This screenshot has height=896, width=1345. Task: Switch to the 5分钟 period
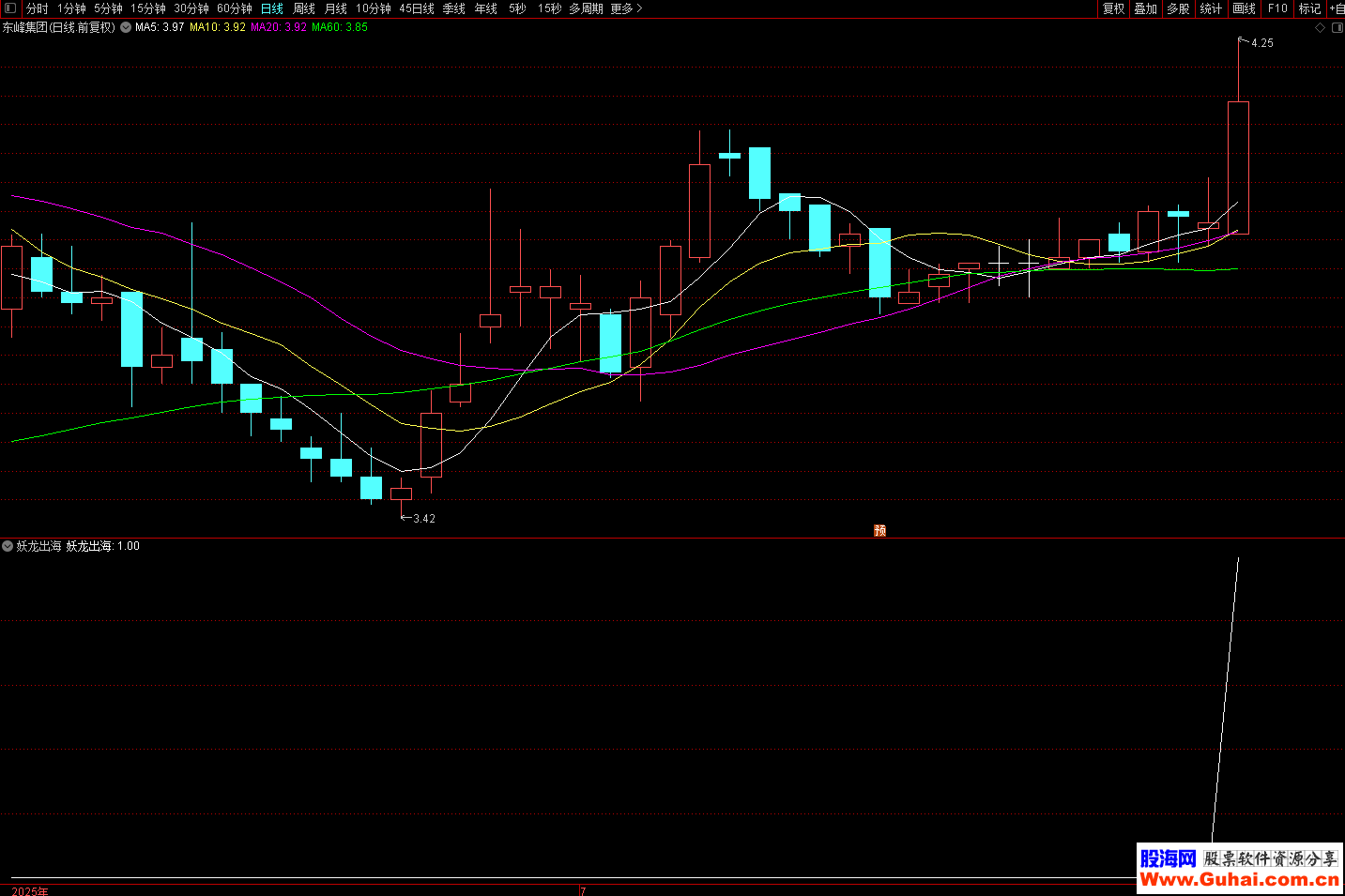[108, 8]
